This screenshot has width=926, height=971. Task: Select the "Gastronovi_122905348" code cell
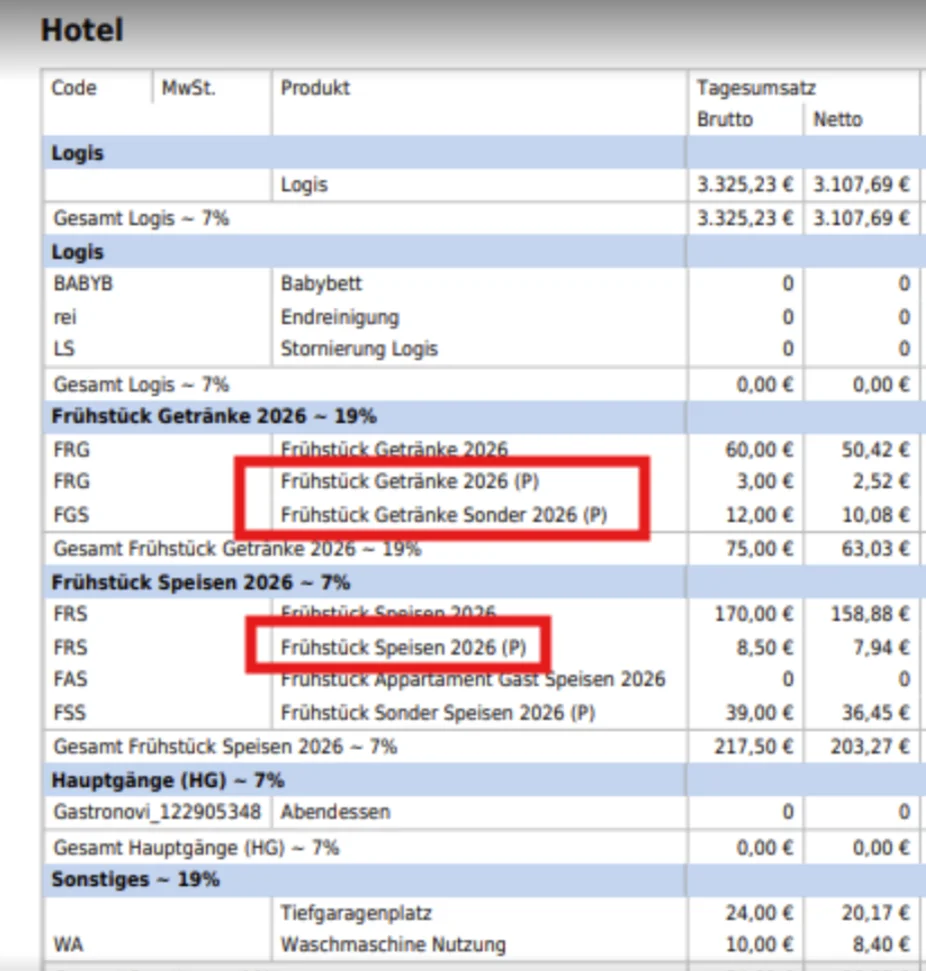point(157,811)
